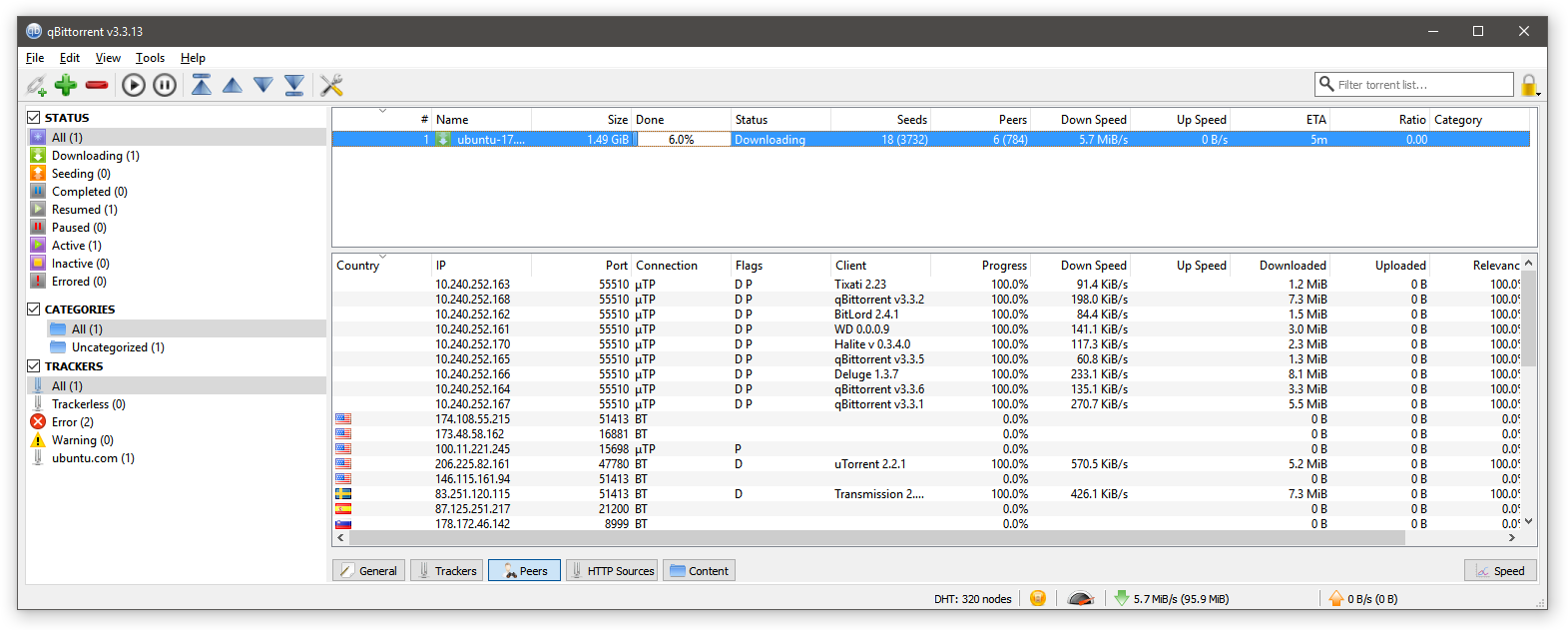Toggle alternative speed limits speedometer icon
Screen dimensions: 1568x630
[x=1081, y=598]
